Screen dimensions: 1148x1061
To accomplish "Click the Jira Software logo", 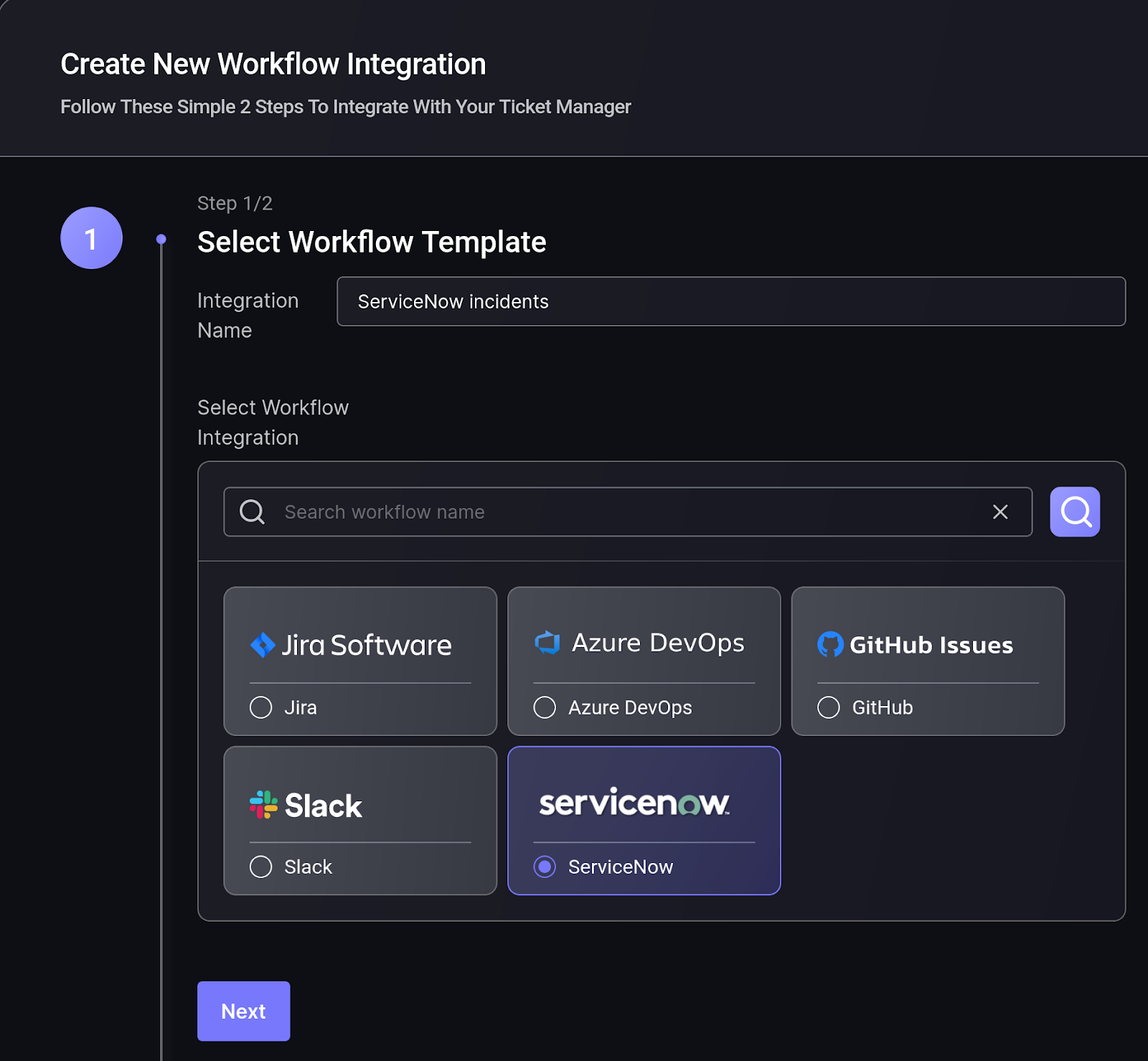I will 351,645.
